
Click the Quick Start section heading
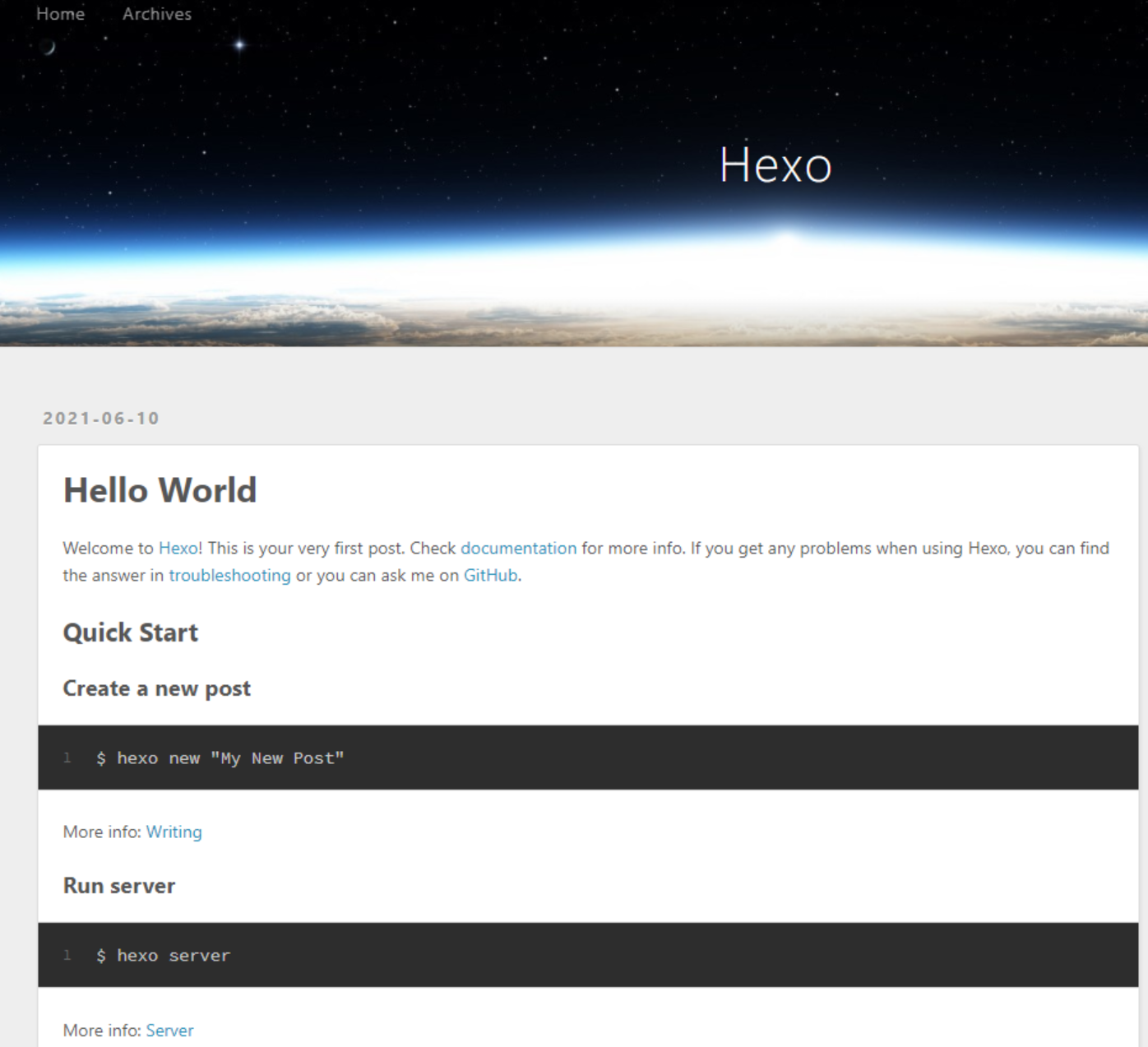[x=130, y=632]
